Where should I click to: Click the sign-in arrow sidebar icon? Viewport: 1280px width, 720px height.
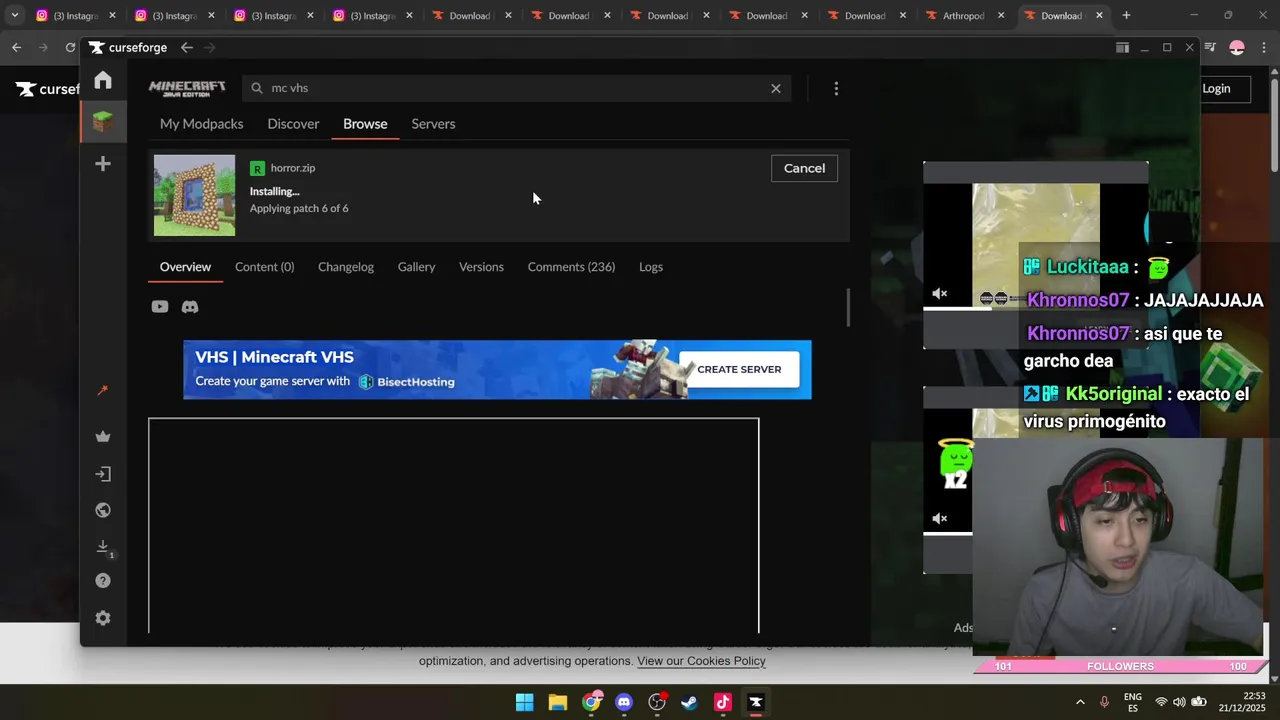103,474
